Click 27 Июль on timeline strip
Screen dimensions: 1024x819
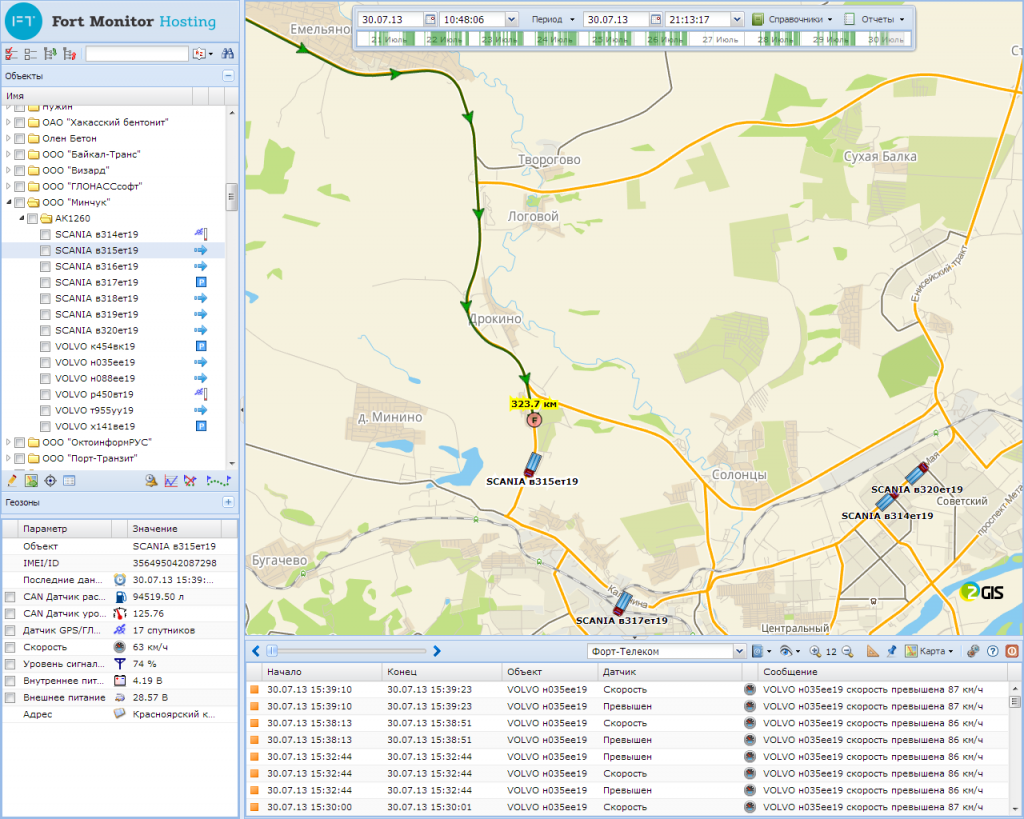720,40
